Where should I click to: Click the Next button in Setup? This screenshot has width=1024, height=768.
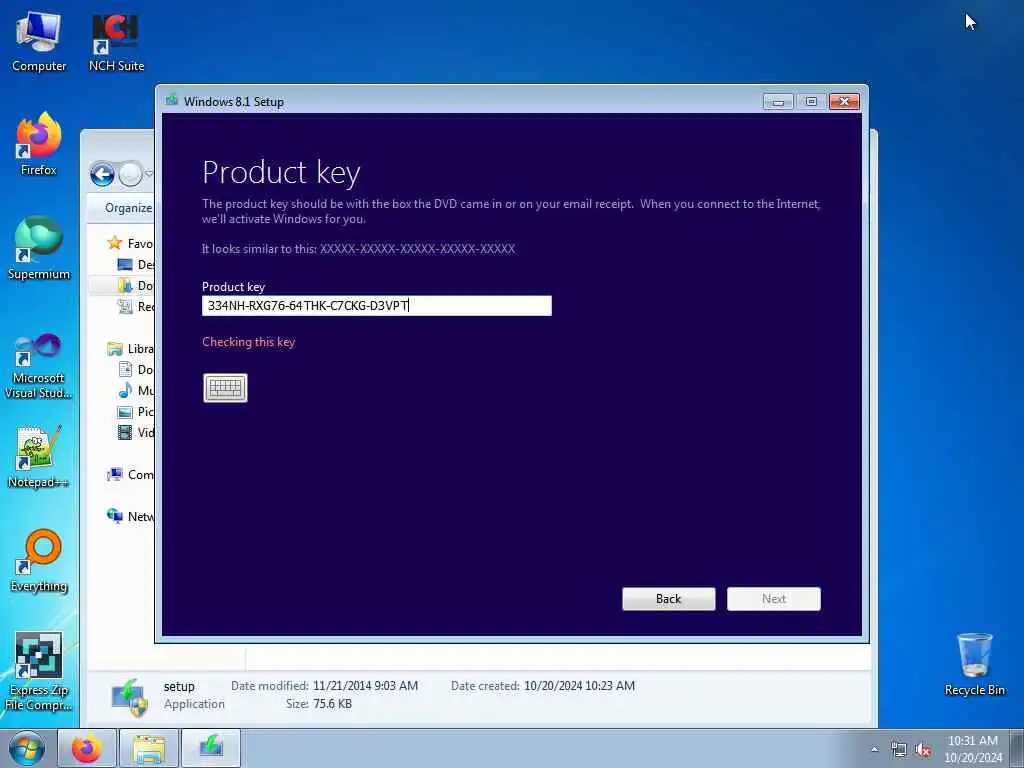point(774,599)
